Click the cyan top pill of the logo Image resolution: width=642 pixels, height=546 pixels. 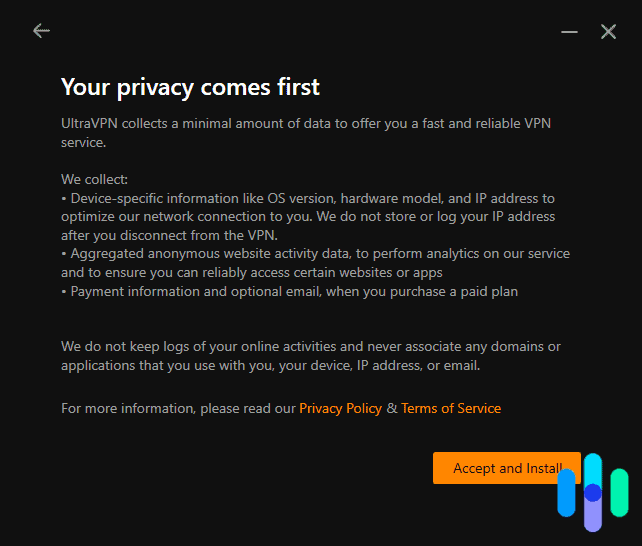point(593,468)
